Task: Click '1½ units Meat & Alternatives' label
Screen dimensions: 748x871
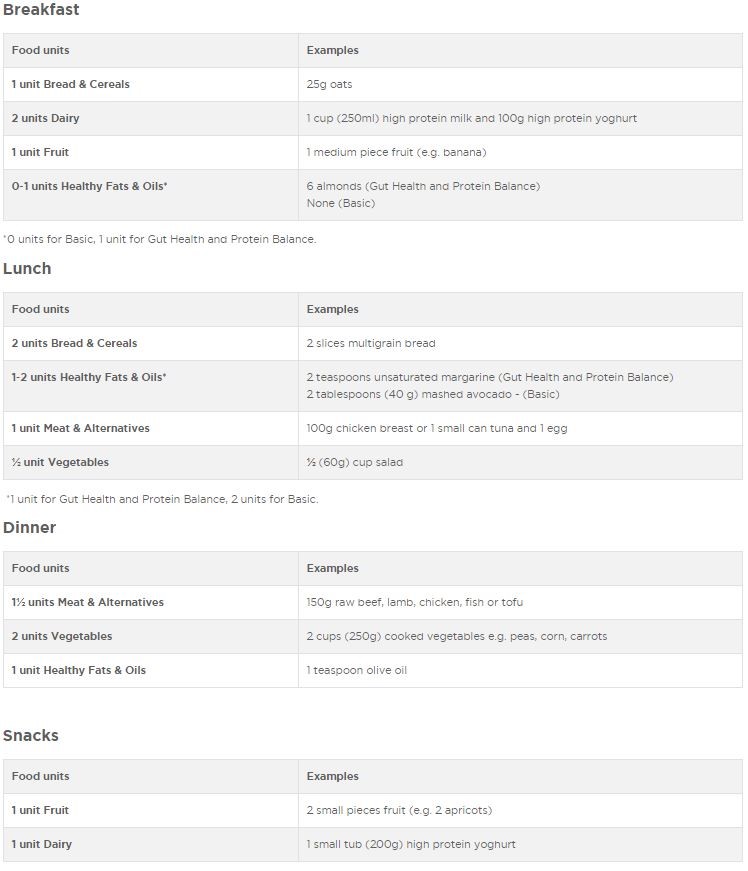Action: pyautogui.click(x=88, y=603)
